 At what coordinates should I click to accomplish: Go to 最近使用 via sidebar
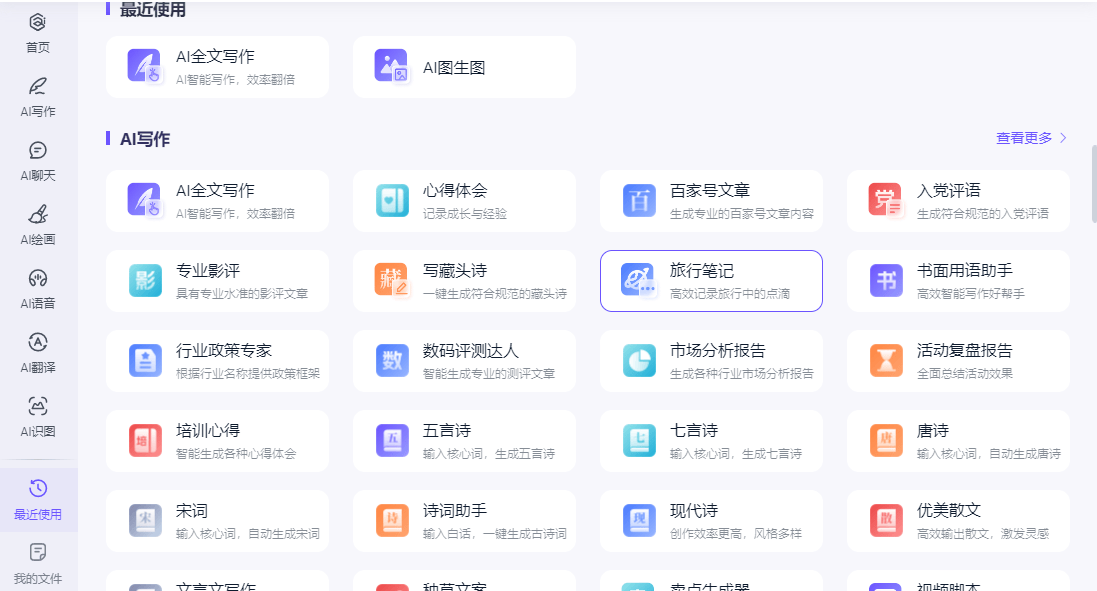coord(37,501)
